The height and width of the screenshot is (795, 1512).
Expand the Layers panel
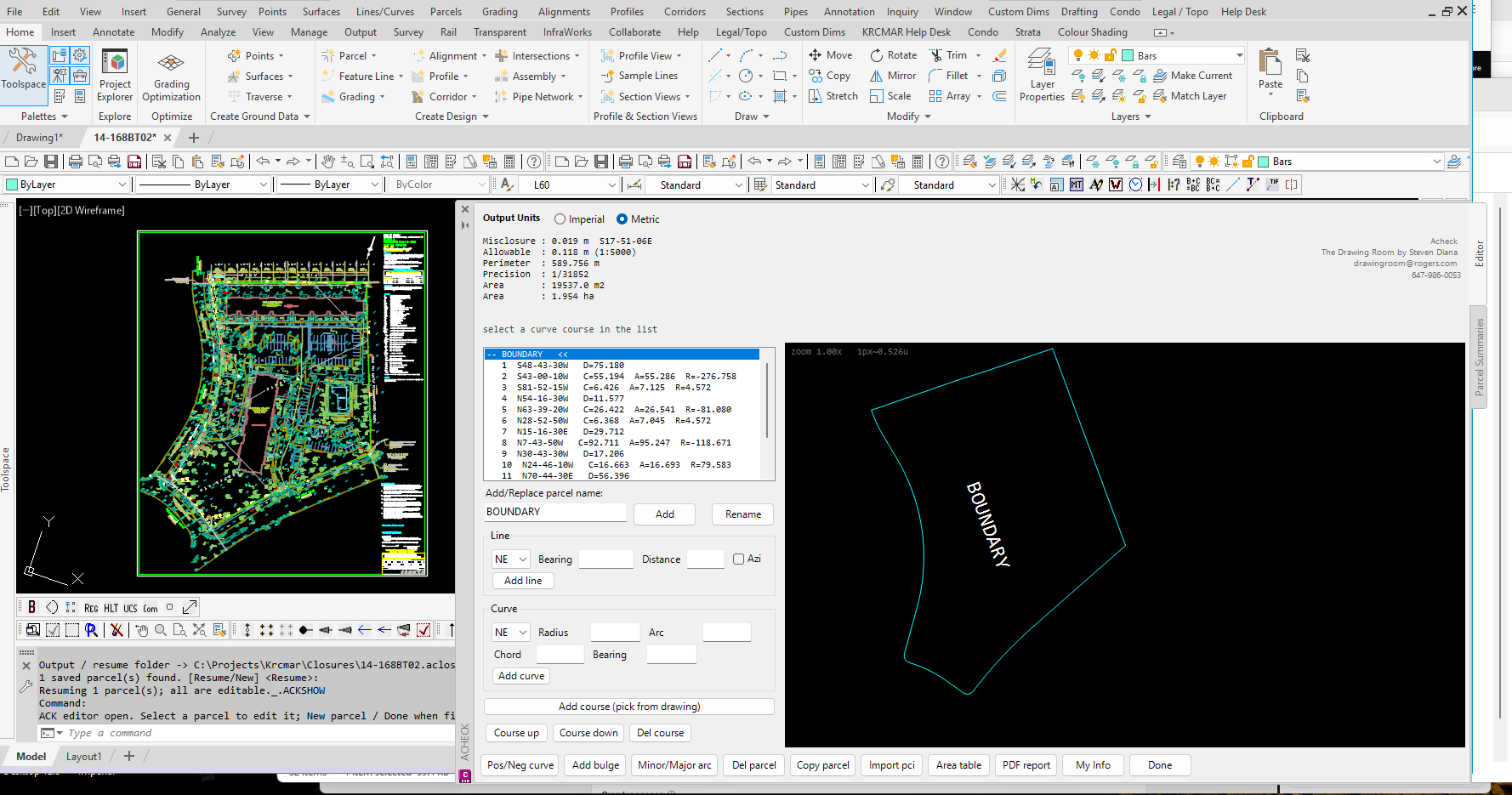(1131, 116)
